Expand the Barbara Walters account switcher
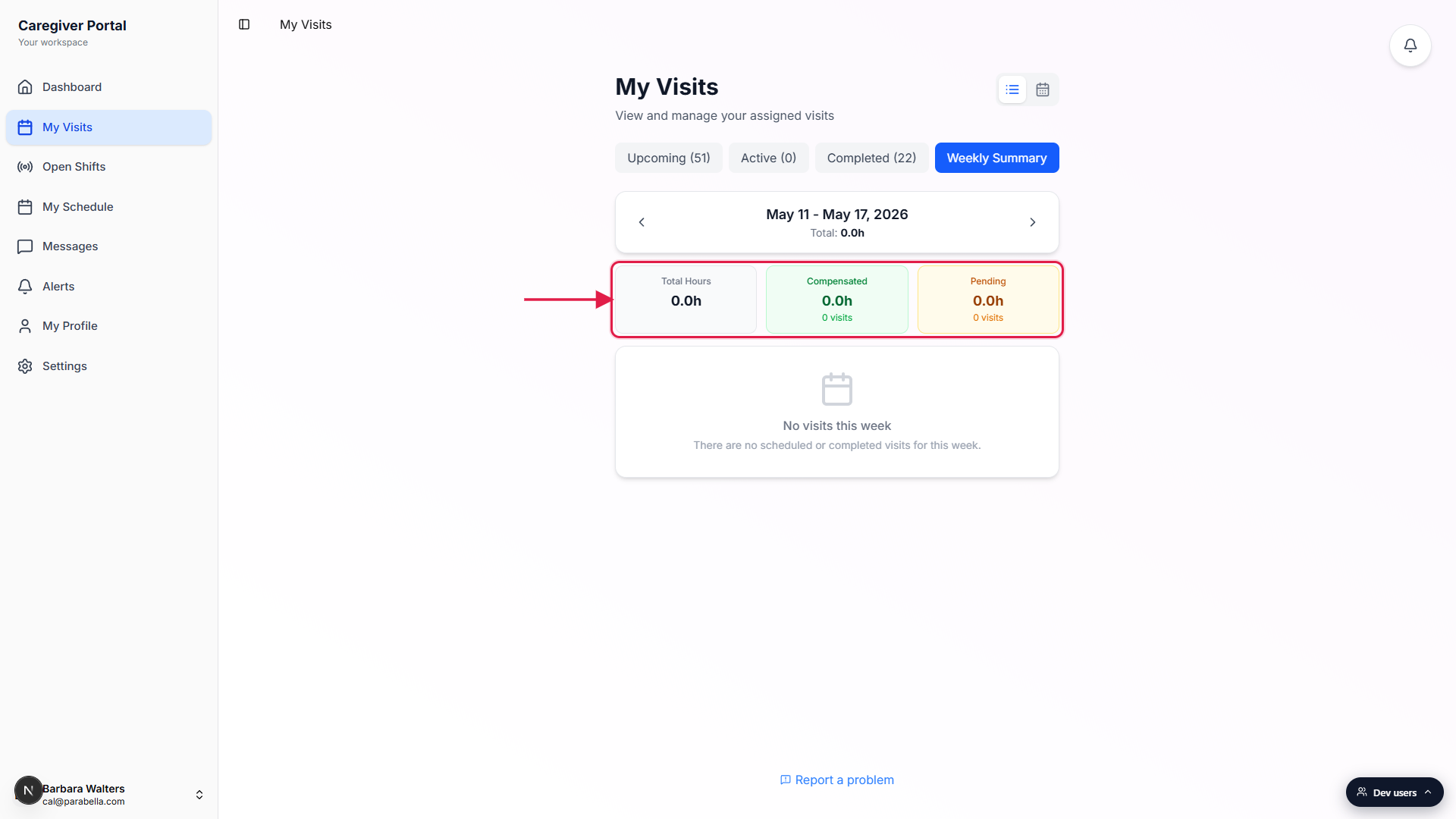The image size is (1456, 819). point(108,794)
